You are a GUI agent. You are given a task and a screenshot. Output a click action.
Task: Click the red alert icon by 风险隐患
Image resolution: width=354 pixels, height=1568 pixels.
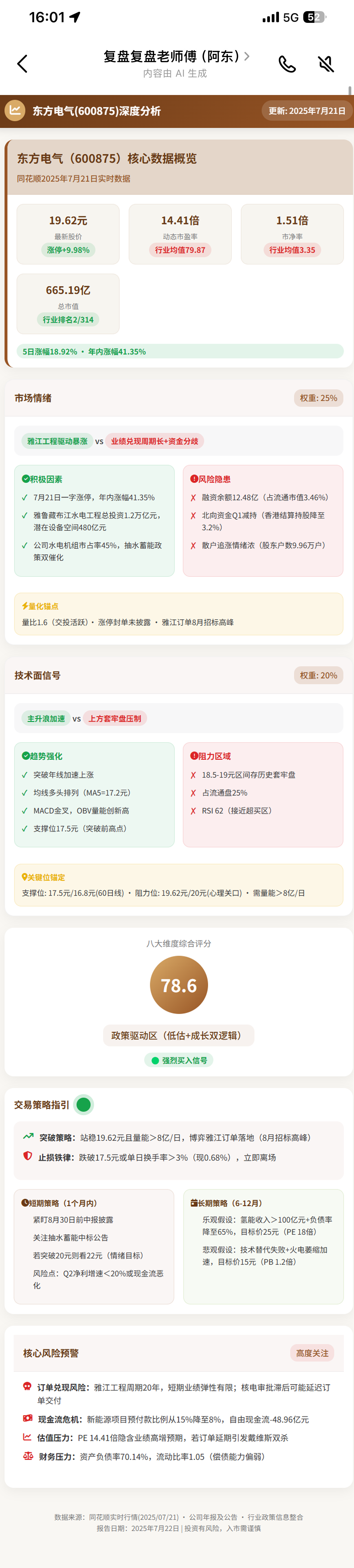click(x=194, y=479)
